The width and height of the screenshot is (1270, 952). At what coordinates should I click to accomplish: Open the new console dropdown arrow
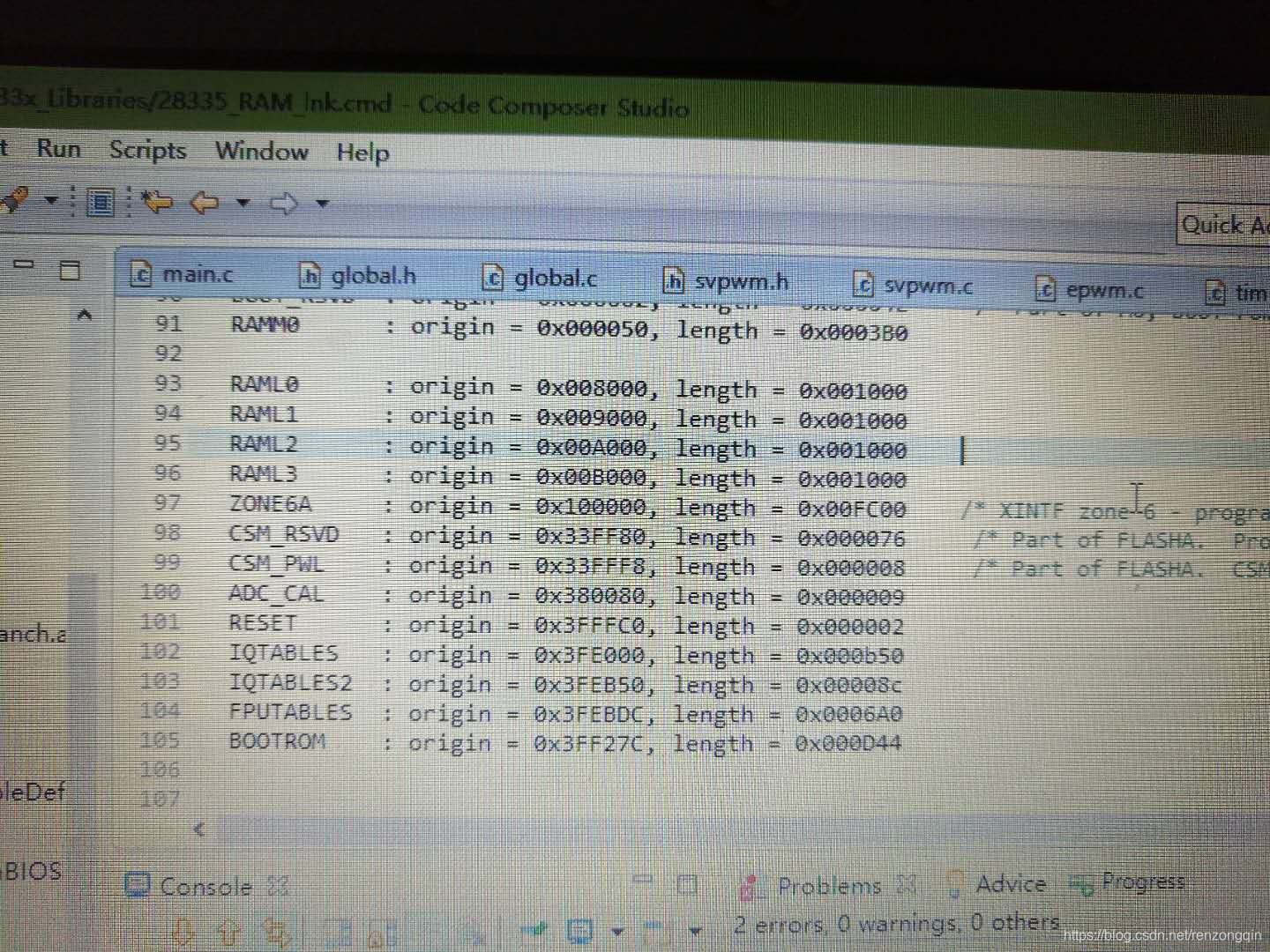(x=696, y=931)
